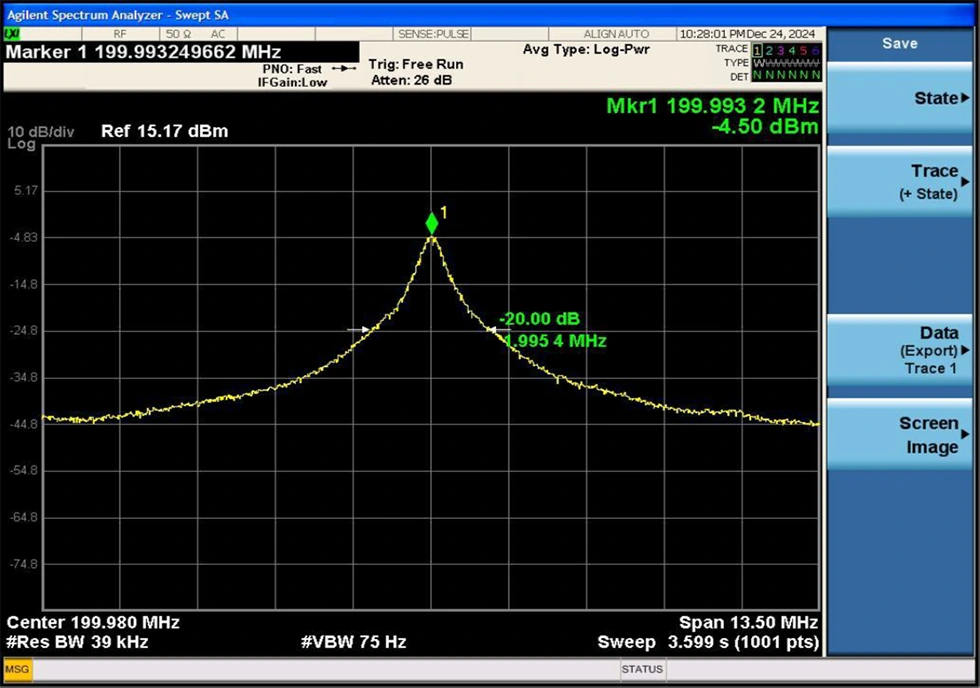Select the Screen Image softkey
Screen dimensions: 980x688
click(900, 435)
